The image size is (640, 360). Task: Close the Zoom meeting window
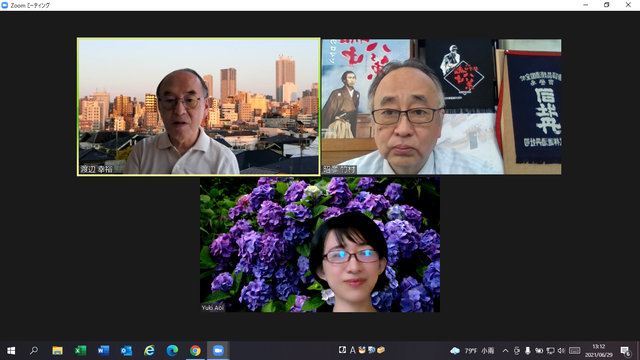coord(628,5)
